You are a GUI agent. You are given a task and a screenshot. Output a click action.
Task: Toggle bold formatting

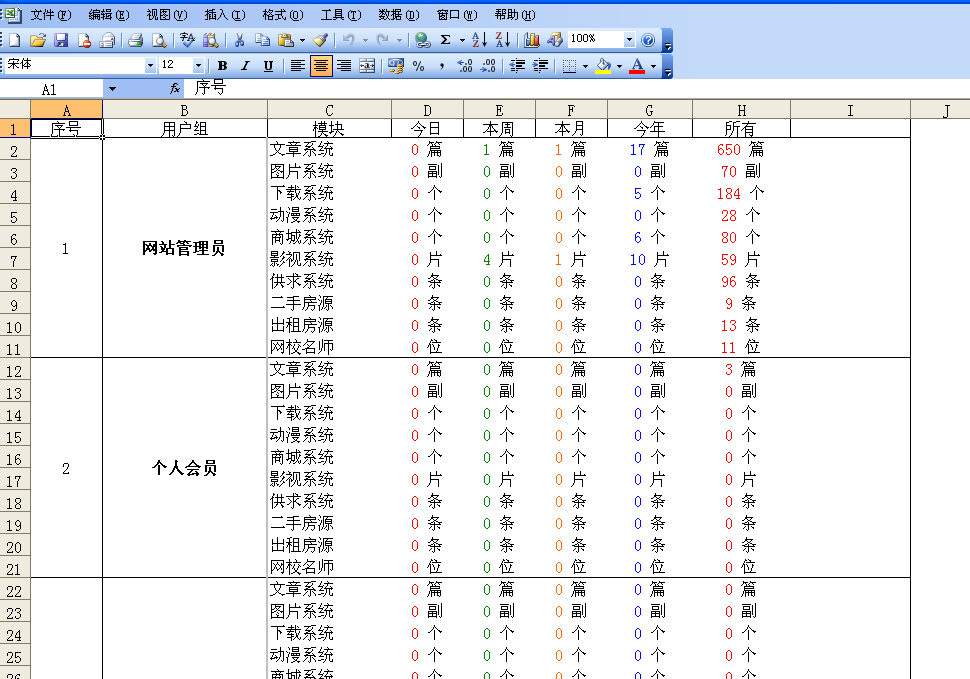[221, 66]
